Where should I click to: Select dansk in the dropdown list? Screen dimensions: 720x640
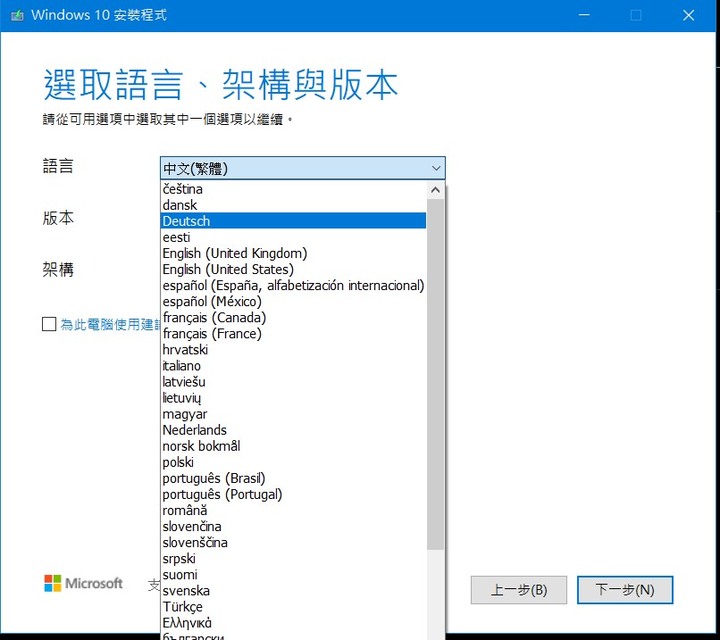tap(294, 205)
